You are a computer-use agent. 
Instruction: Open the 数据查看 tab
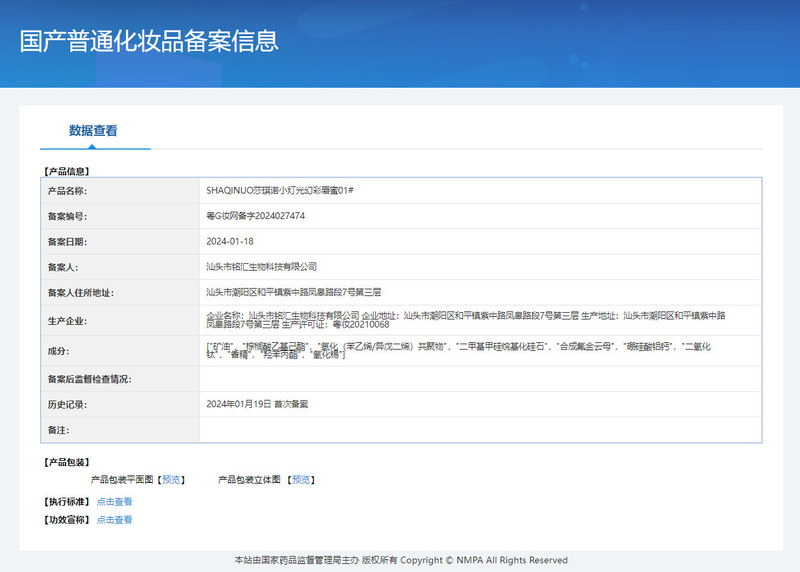click(x=93, y=131)
